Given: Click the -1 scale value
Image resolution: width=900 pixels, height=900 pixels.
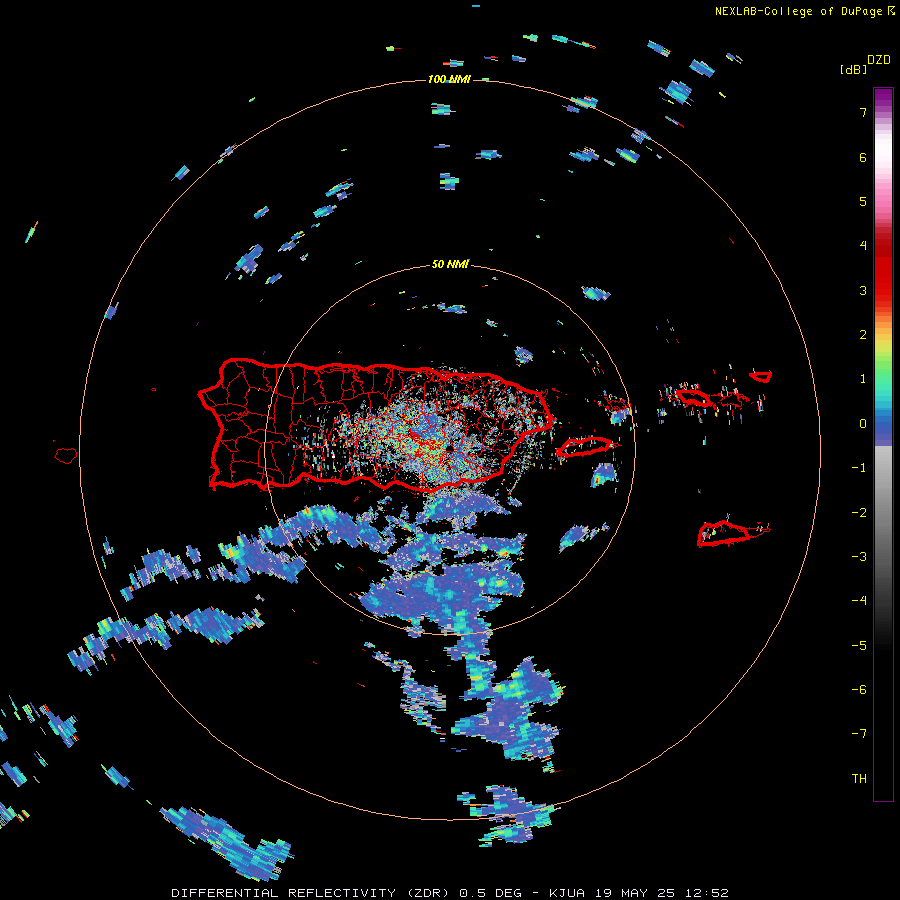Looking at the screenshot, I should click(x=859, y=468).
